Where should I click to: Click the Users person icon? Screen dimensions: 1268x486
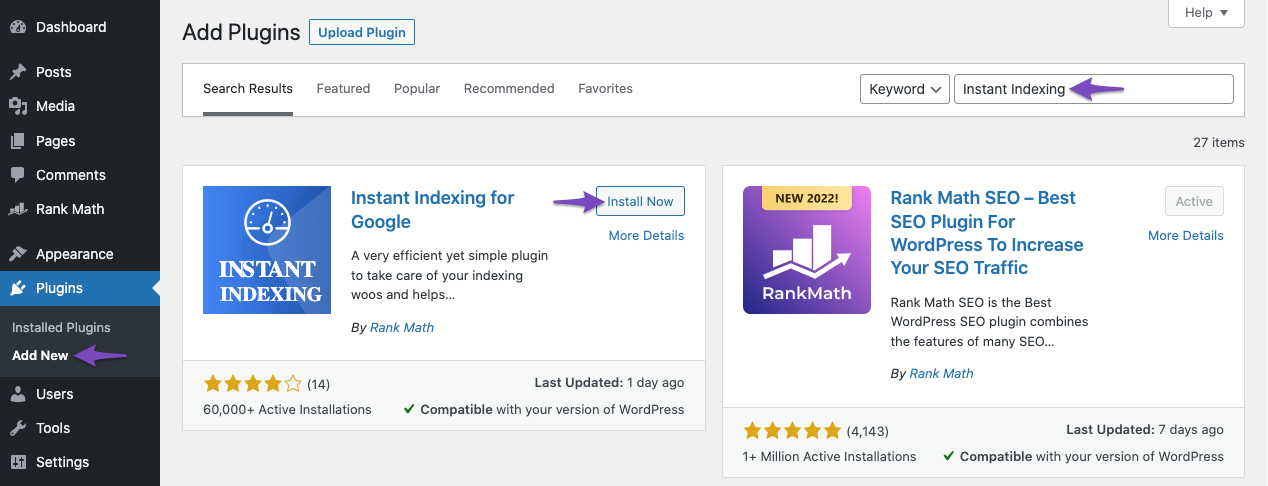coord(17,394)
